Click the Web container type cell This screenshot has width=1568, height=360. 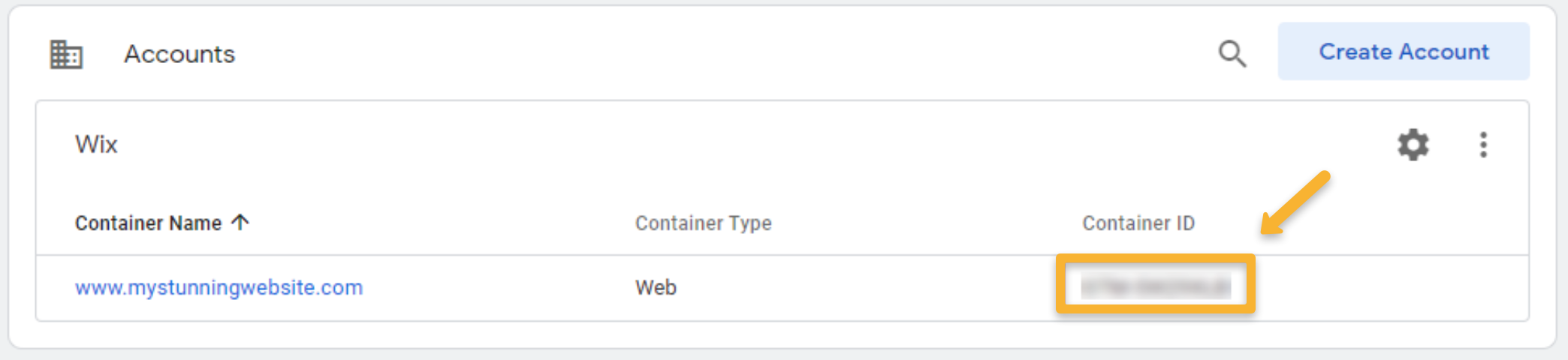(x=656, y=287)
